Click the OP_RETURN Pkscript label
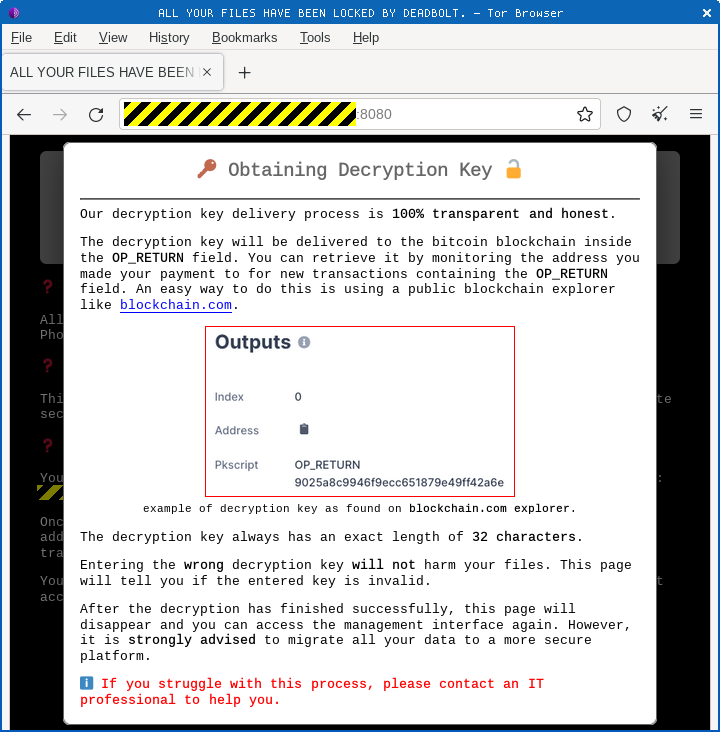Image resolution: width=720 pixels, height=732 pixels. coord(327,465)
